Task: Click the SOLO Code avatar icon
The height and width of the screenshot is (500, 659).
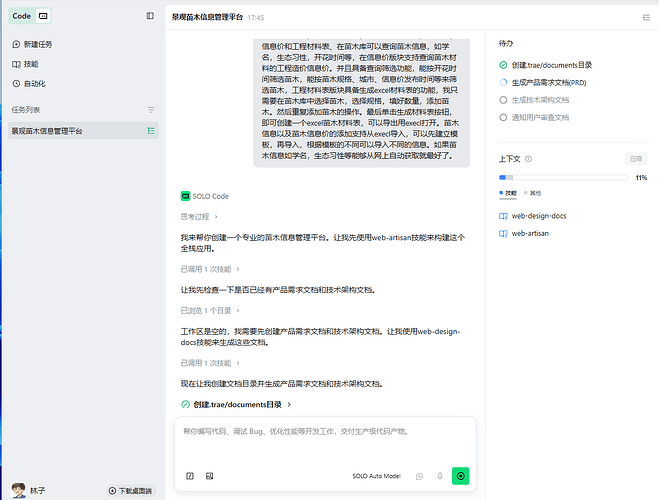Action: coord(185,196)
